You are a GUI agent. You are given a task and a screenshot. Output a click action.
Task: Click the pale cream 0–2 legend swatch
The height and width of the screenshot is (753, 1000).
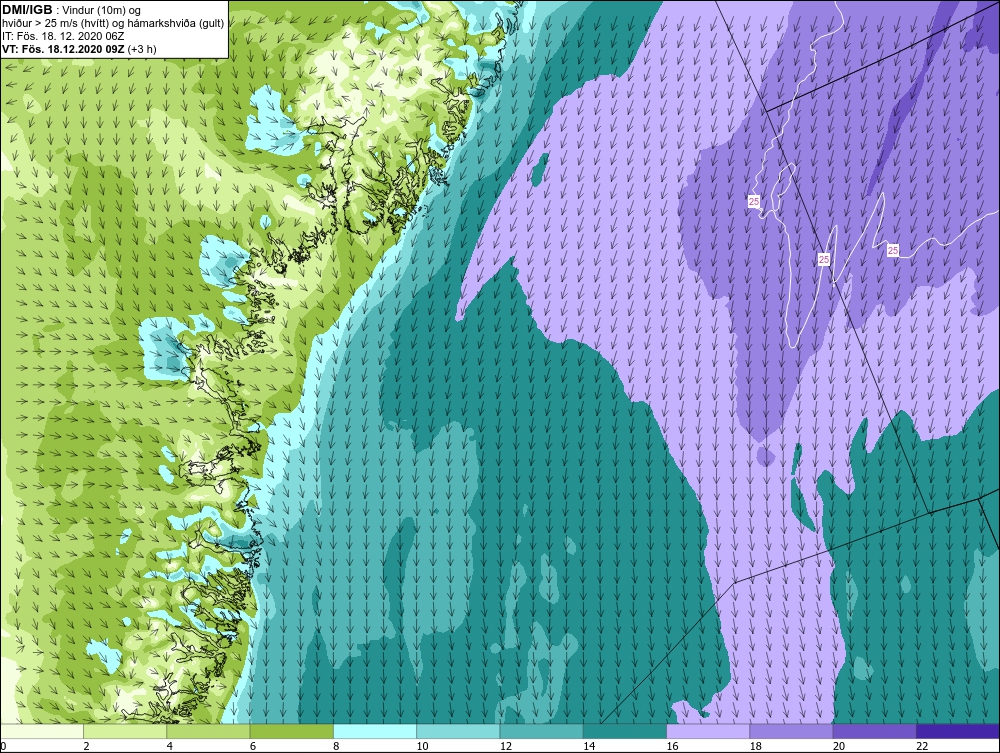(41, 731)
